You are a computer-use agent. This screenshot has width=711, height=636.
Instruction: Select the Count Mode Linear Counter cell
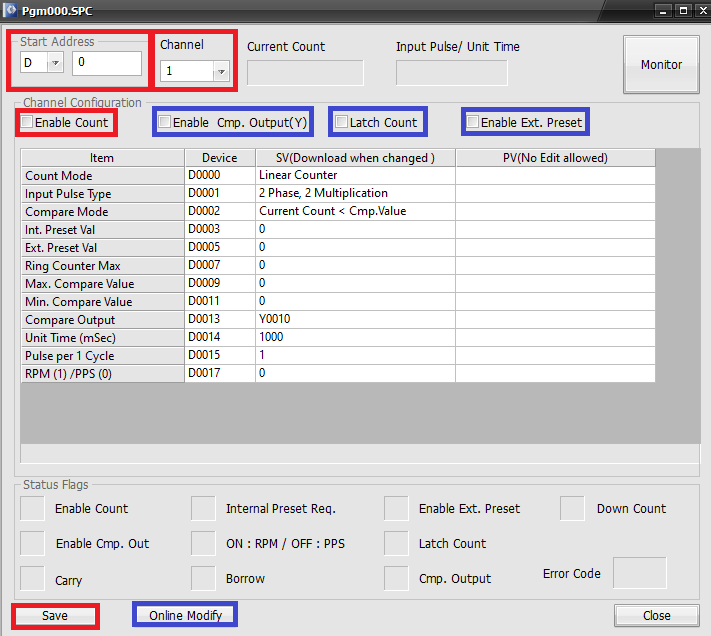355,176
